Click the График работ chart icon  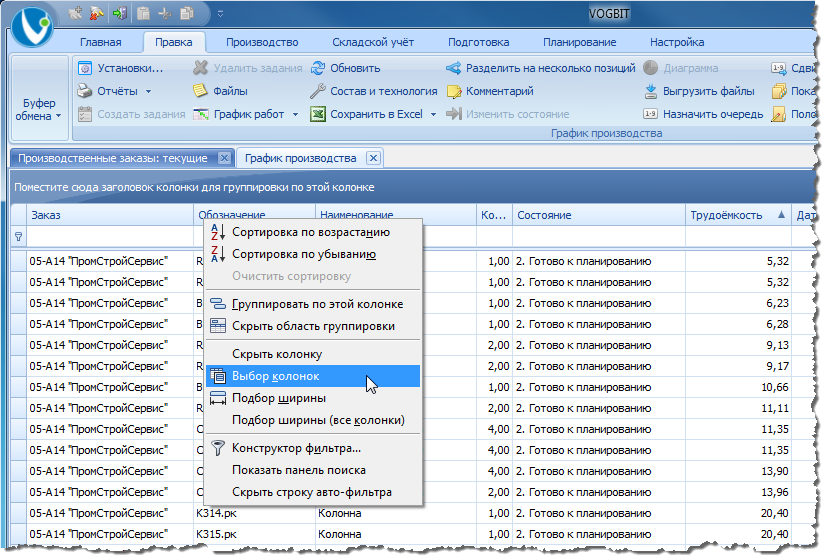[201, 114]
